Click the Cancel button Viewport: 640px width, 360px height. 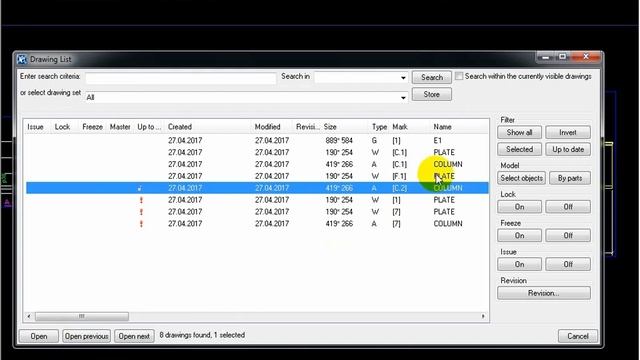coord(578,336)
